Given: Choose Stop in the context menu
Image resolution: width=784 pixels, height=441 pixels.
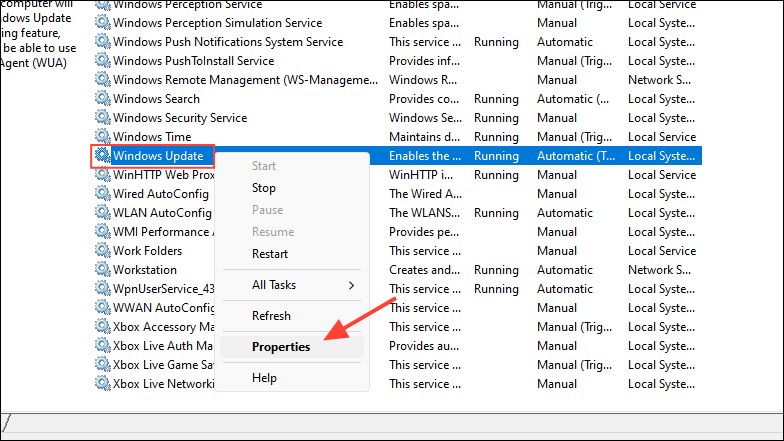Looking at the screenshot, I should (x=264, y=188).
